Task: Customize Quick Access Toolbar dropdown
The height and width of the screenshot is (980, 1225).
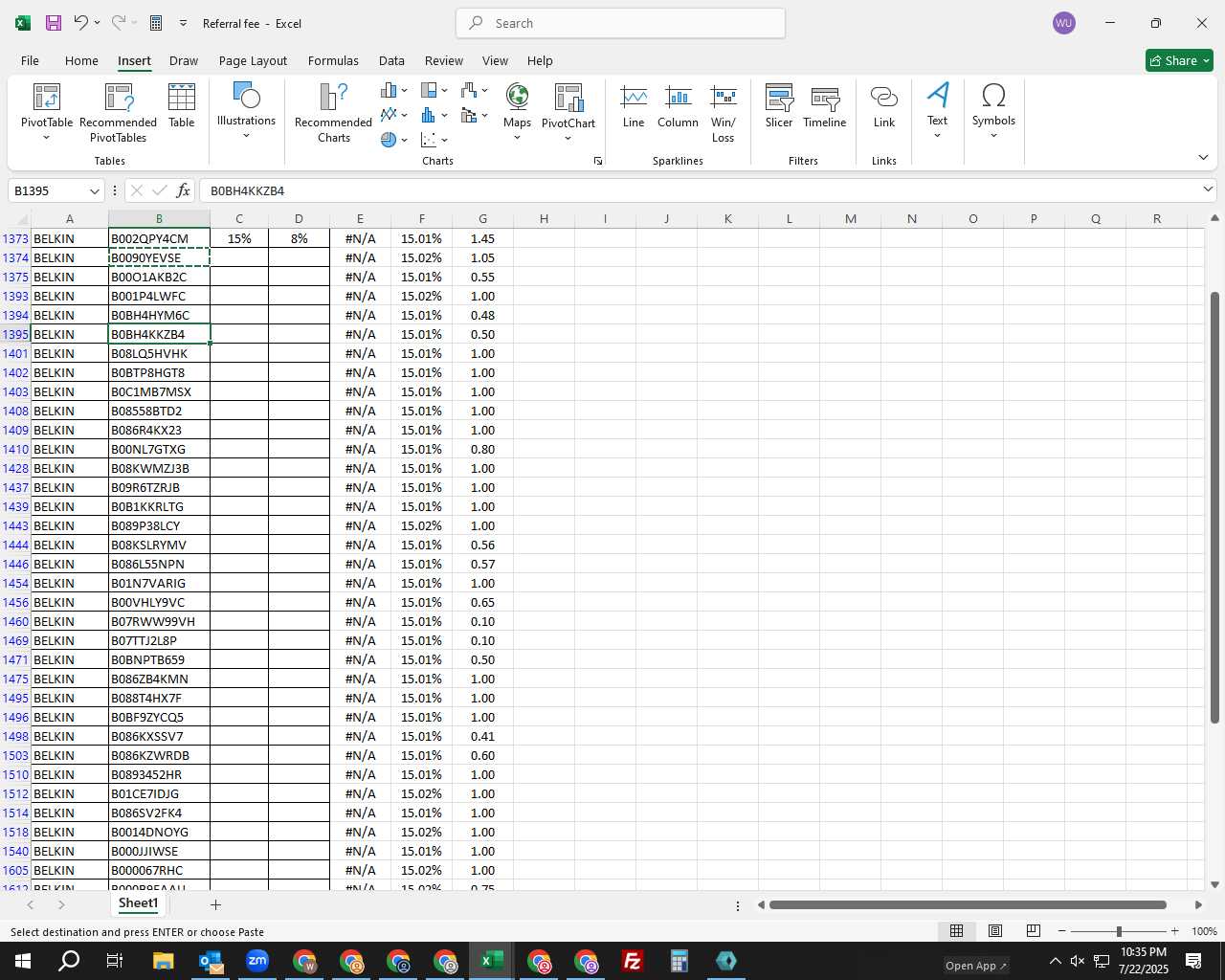Action: [183, 23]
